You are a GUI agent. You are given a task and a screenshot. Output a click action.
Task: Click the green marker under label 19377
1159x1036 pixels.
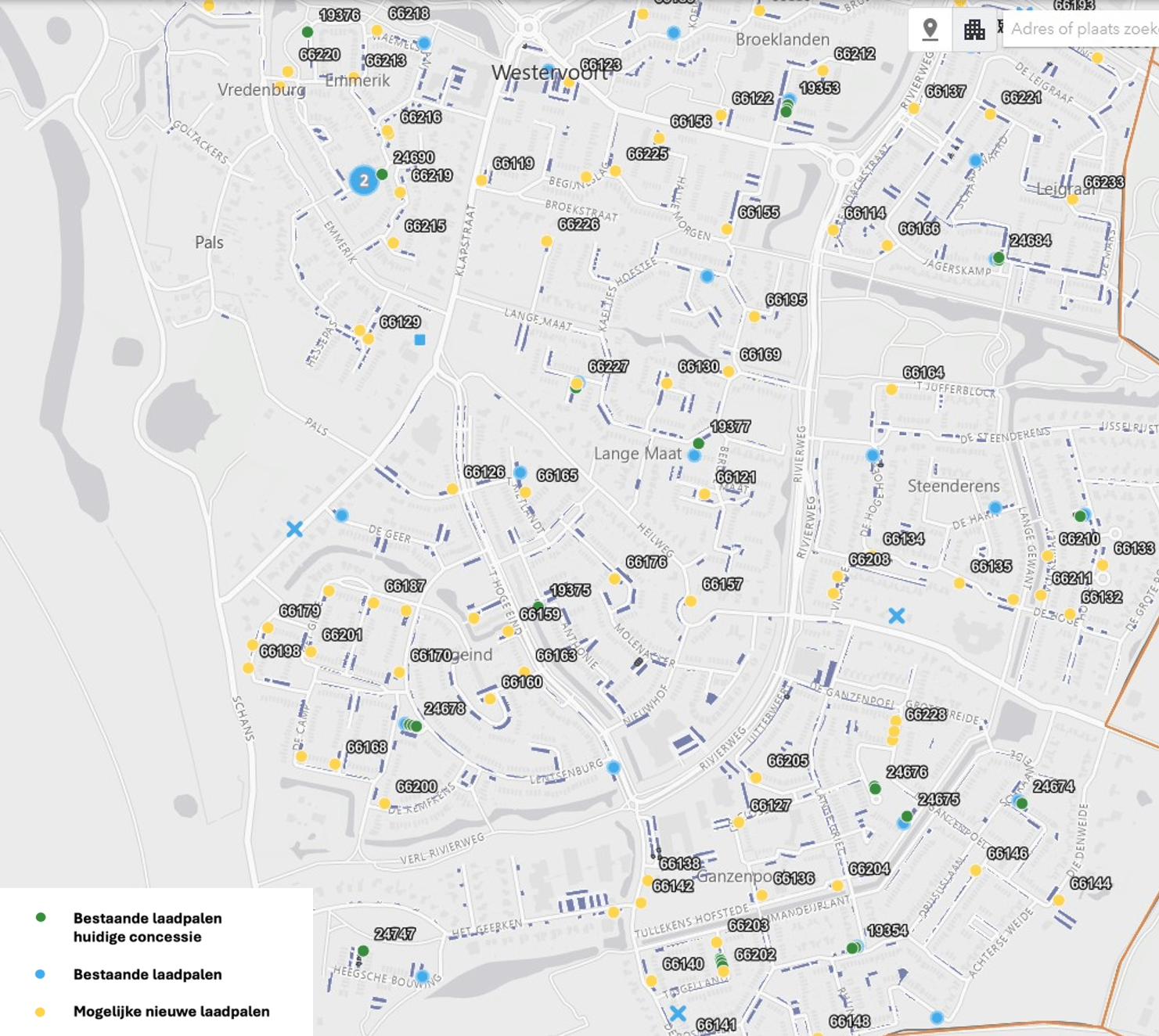coord(699,444)
